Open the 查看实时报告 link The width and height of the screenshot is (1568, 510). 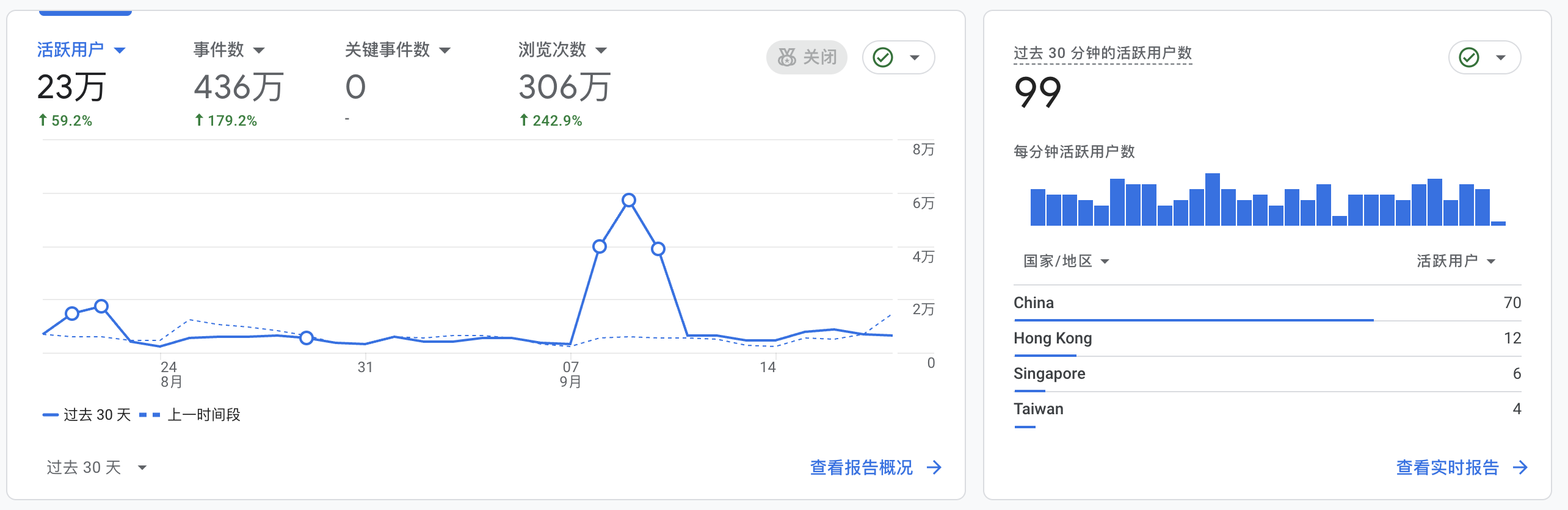coord(1447,467)
